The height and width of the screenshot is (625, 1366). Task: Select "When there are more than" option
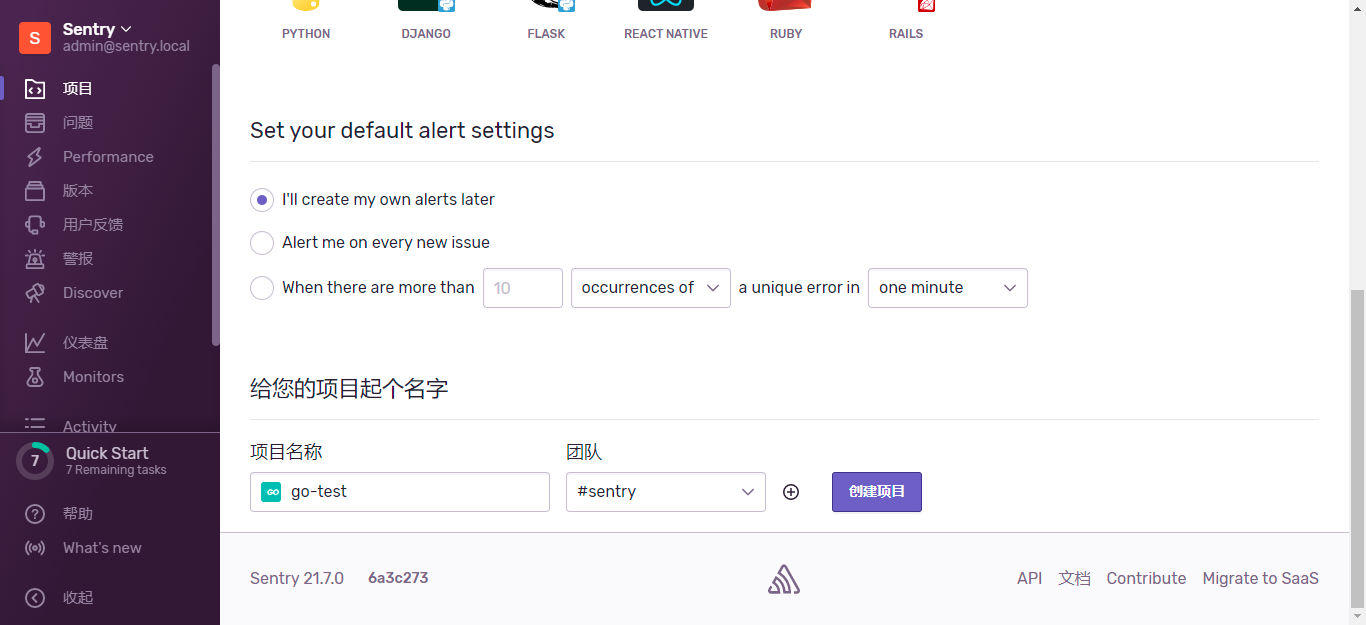point(262,288)
